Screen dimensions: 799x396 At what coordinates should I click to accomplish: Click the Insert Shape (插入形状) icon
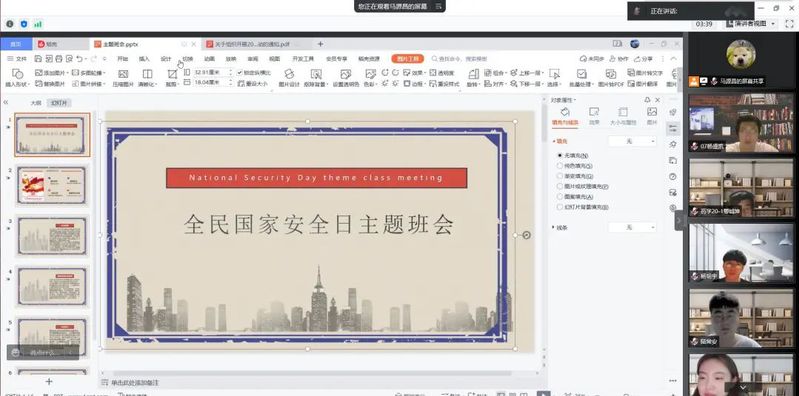click(17, 74)
